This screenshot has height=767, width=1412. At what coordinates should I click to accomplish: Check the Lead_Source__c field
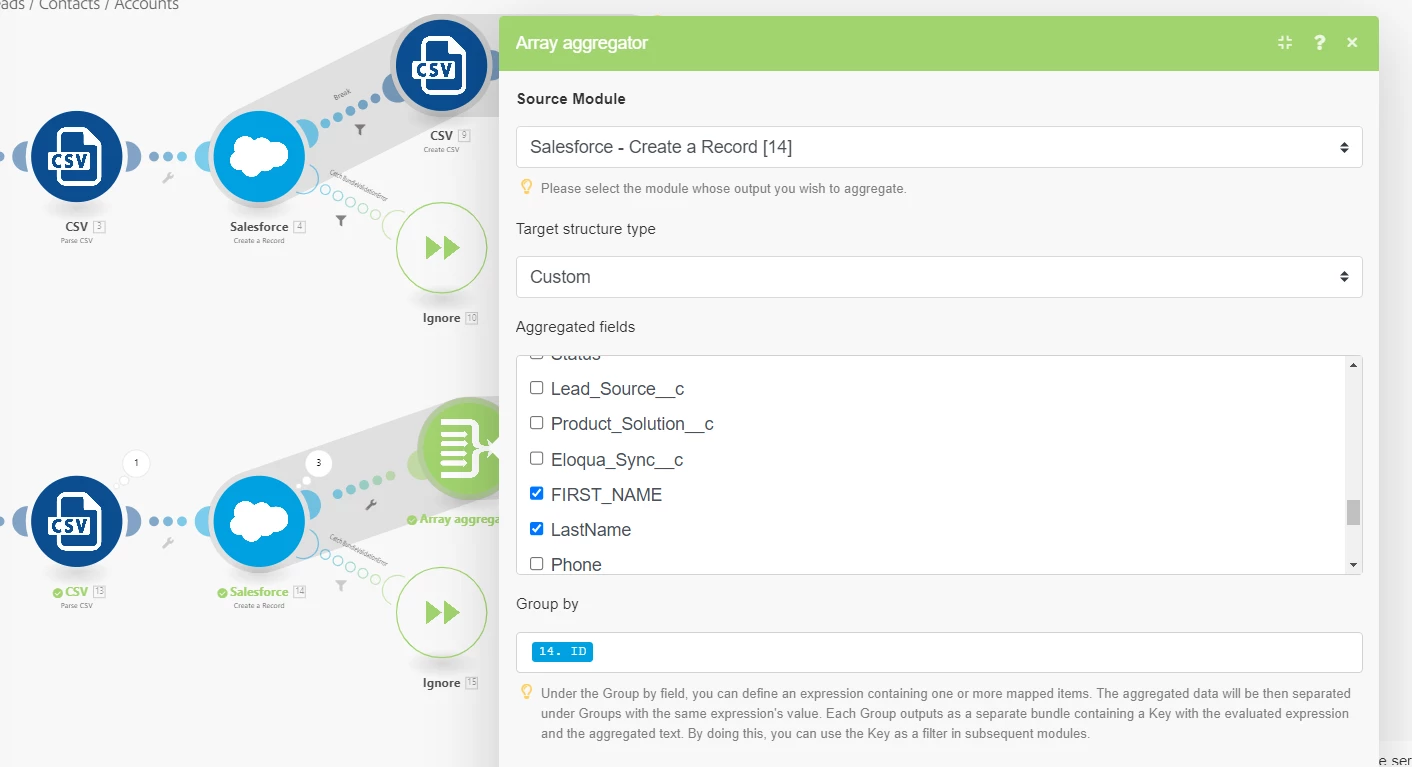pos(537,388)
